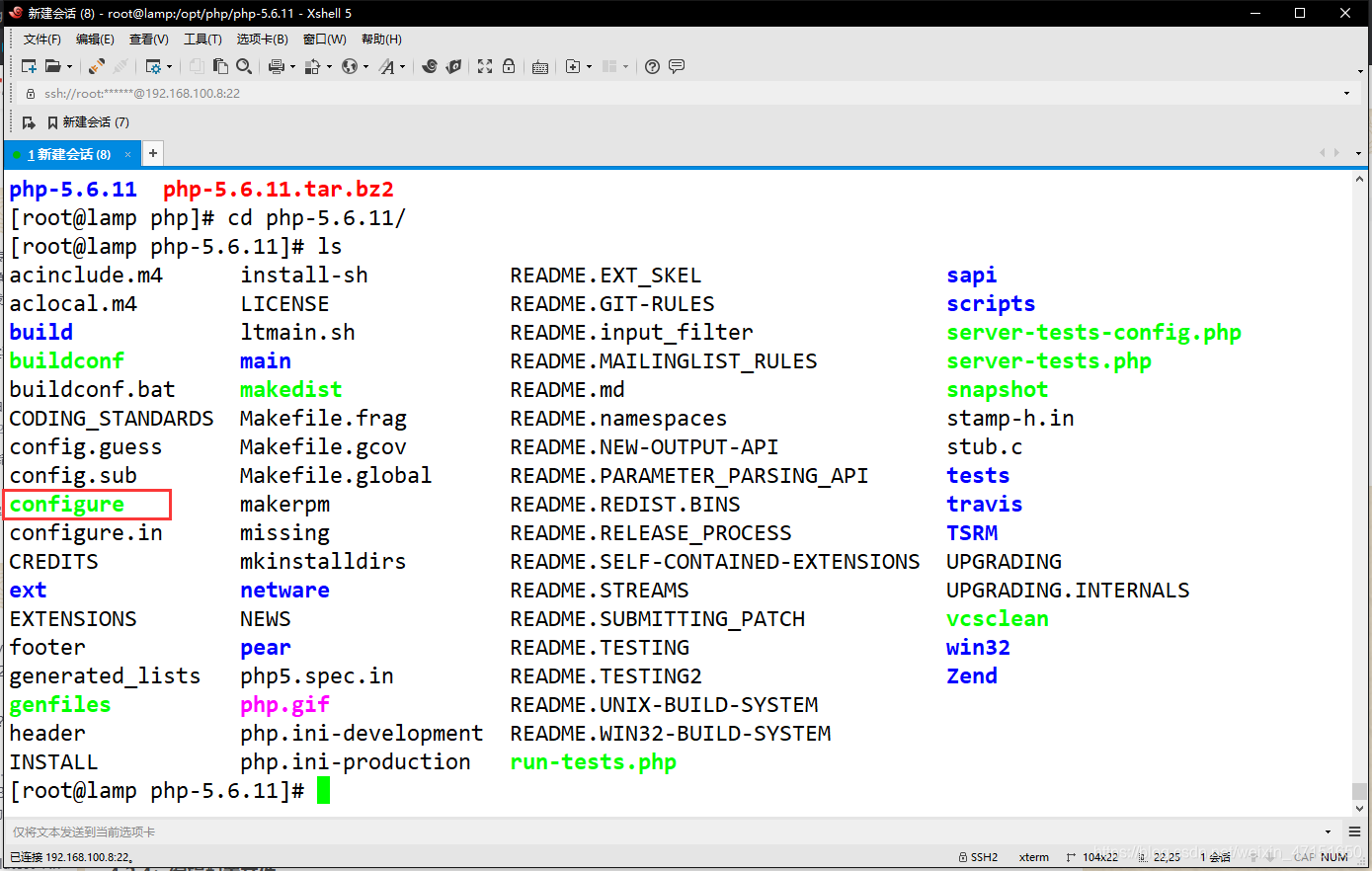Click the arrow icon before session bookmark
1372x871 pixels.
pos(29,122)
